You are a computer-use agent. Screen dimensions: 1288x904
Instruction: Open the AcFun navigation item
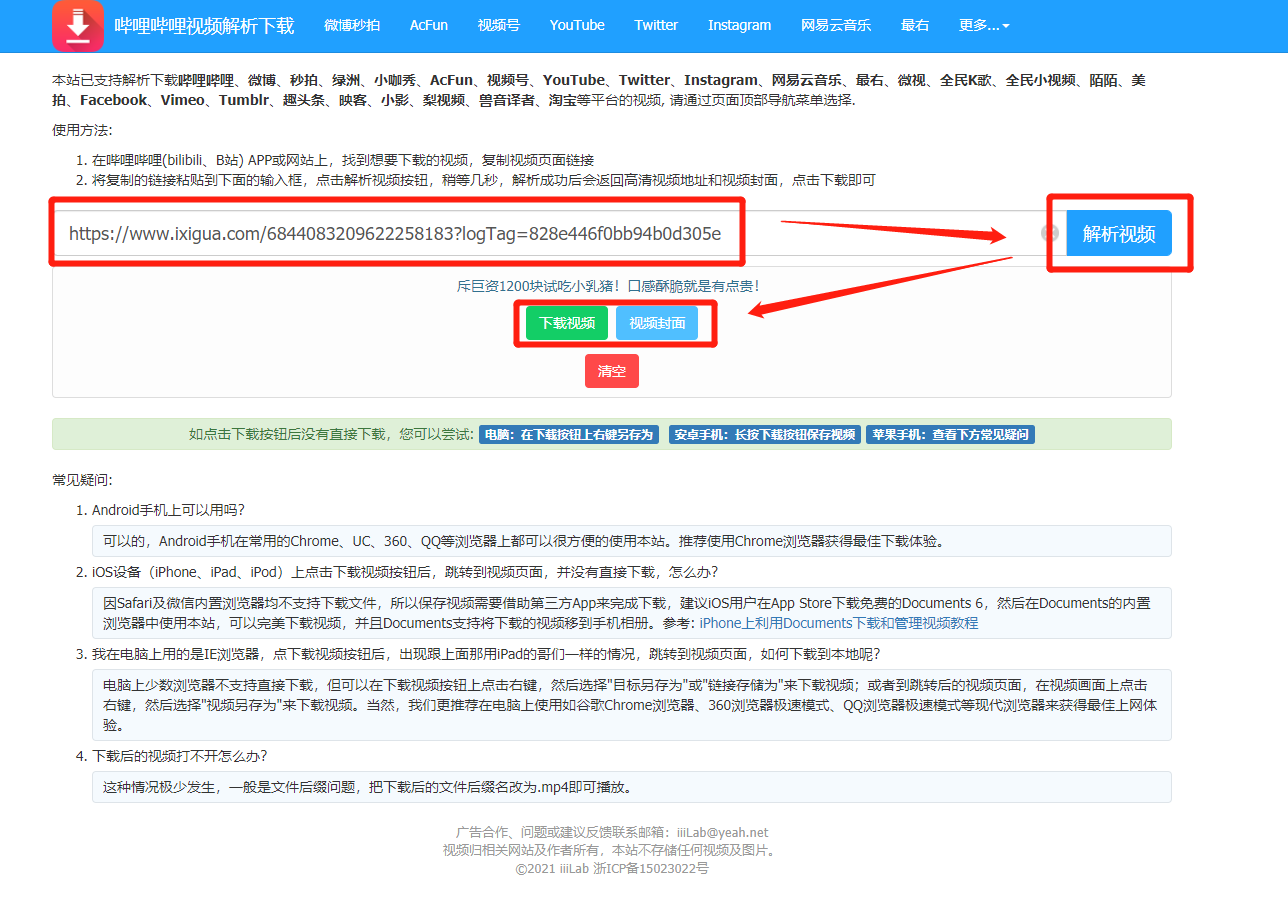click(429, 26)
